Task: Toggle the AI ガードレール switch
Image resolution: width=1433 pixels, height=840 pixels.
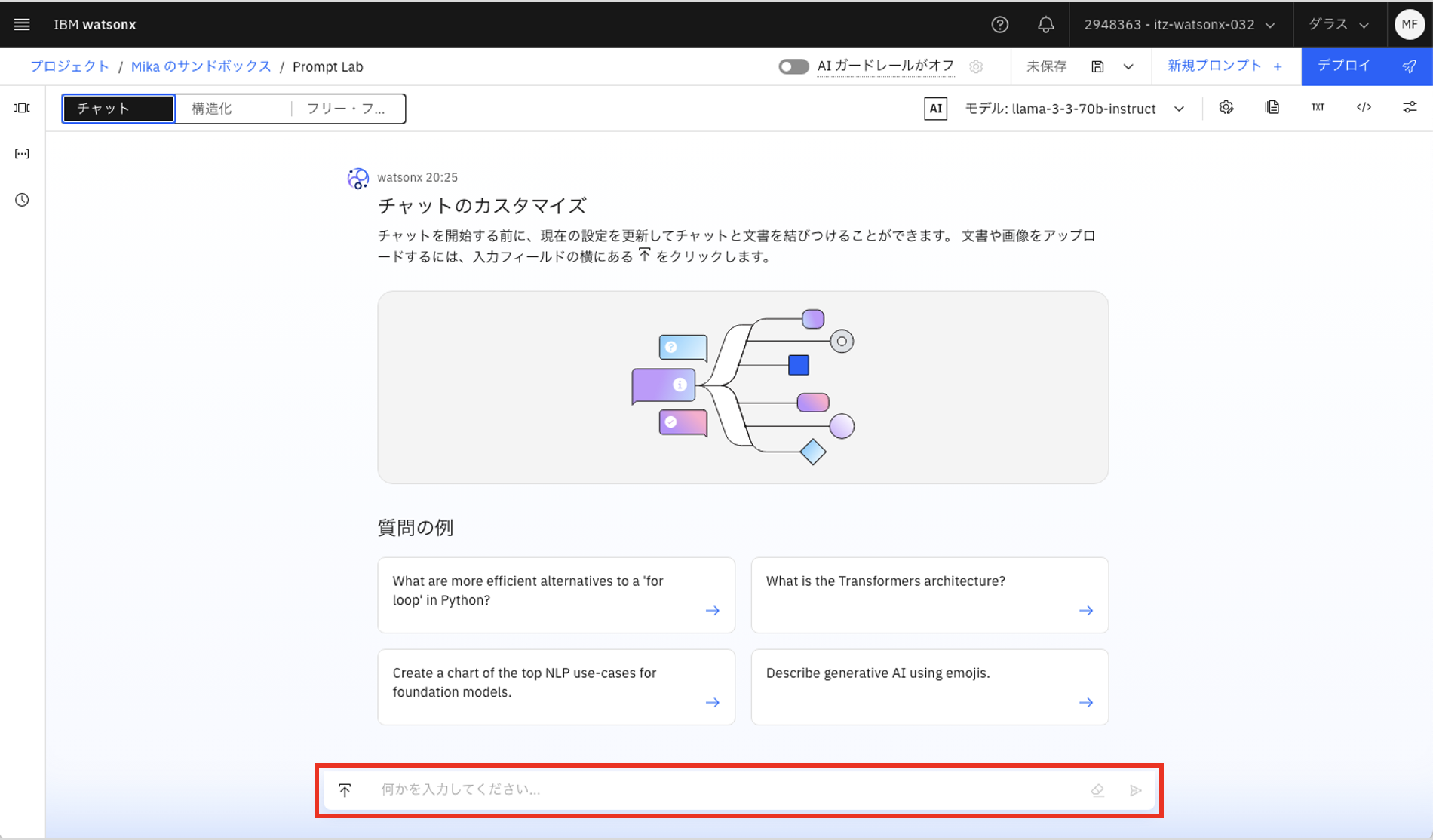Action: tap(793, 66)
